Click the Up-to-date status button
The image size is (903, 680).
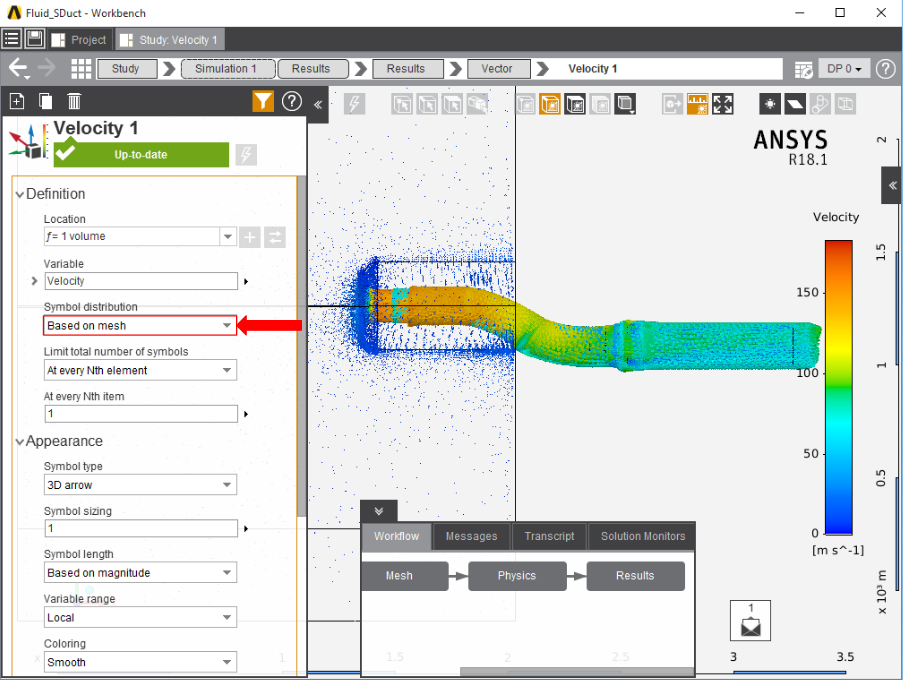[141, 154]
